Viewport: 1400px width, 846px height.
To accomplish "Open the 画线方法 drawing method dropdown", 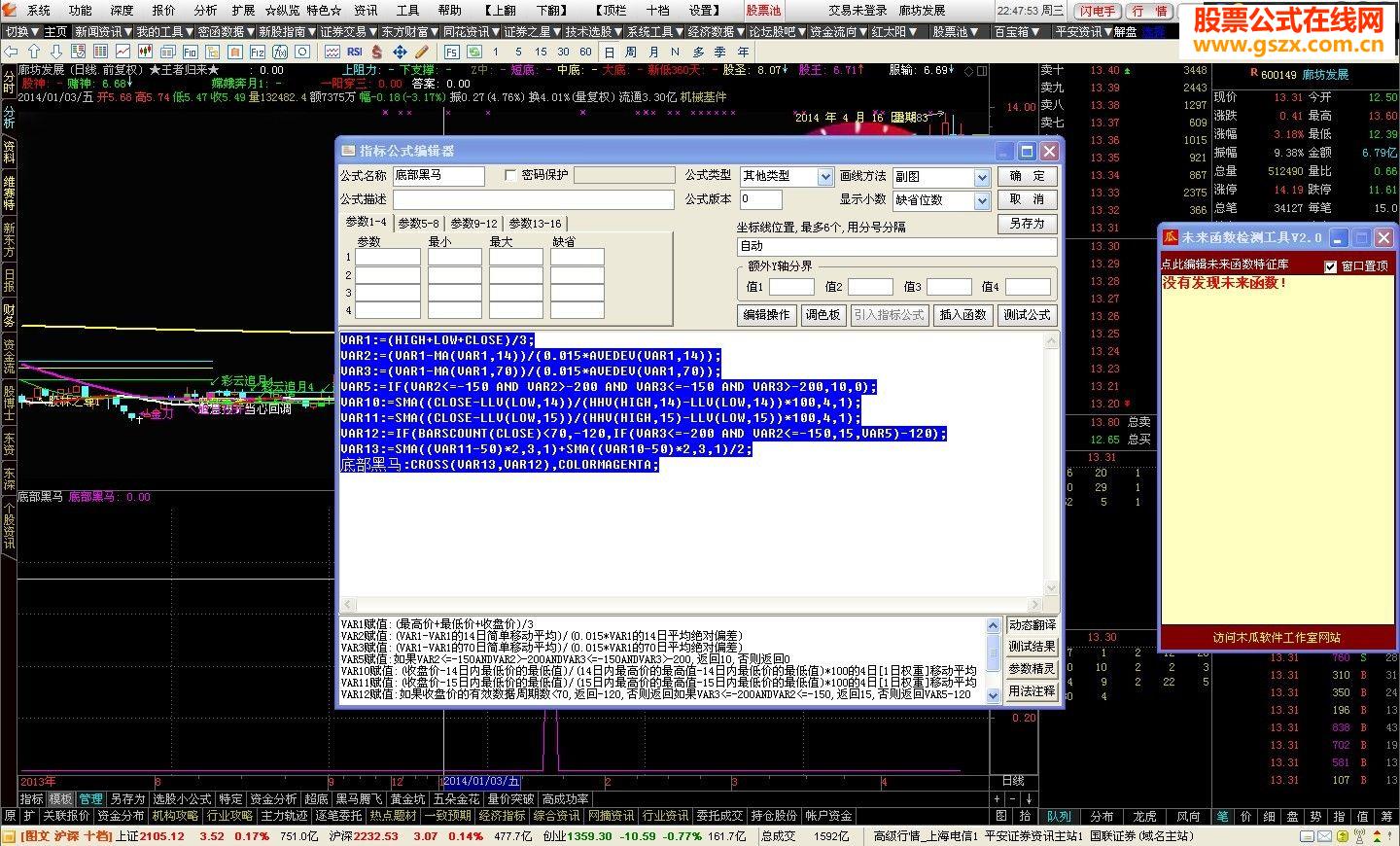I will (981, 177).
